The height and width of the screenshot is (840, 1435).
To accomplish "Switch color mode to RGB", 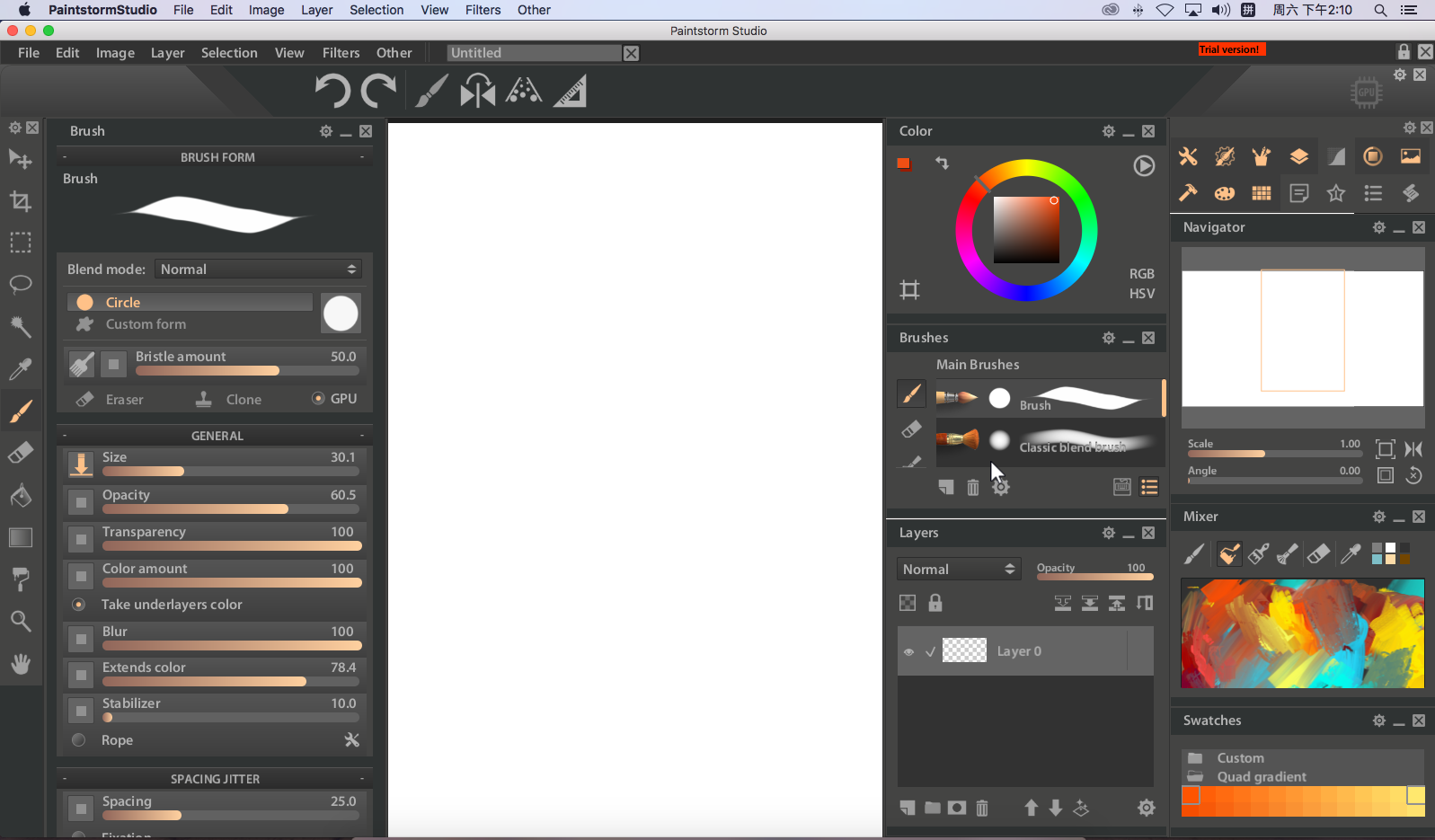I will pos(1141,274).
